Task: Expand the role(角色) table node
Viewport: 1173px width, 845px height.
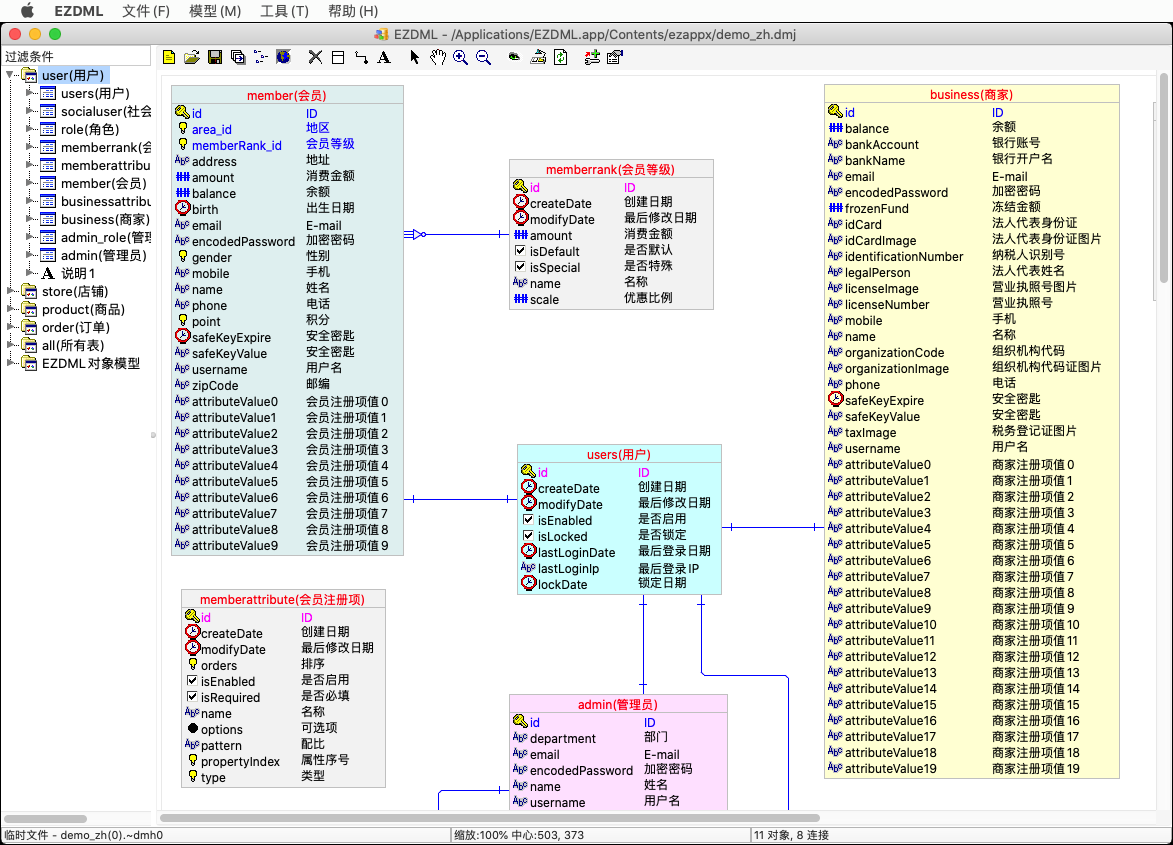Action: pos(30,129)
